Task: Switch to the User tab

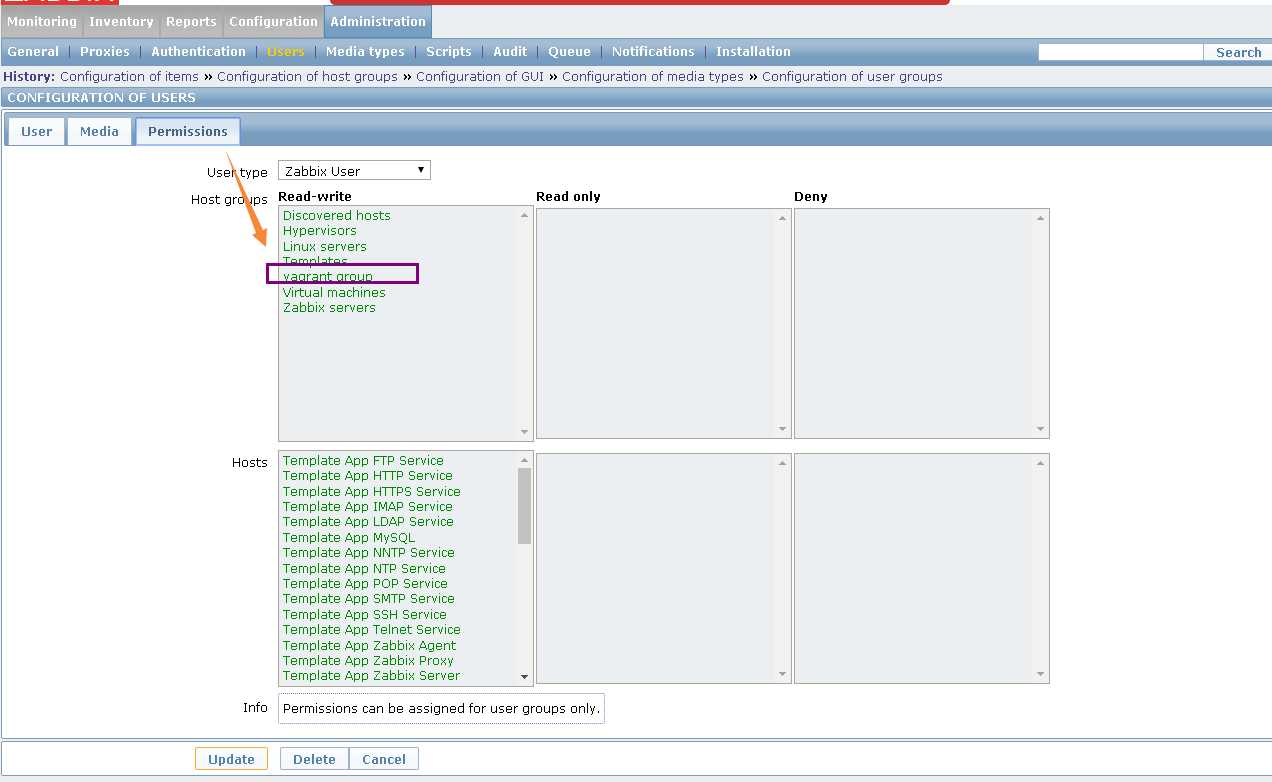Action: pos(36,131)
